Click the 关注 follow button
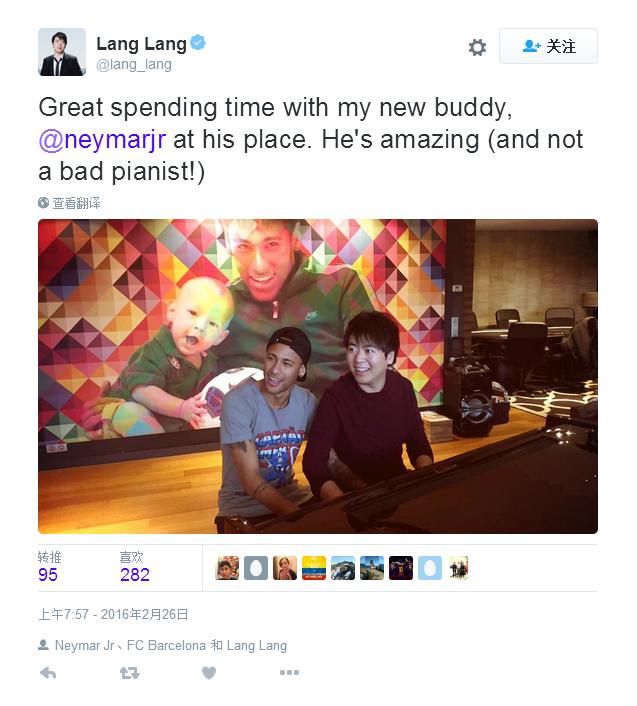This screenshot has width=637, height=706. pyautogui.click(x=548, y=46)
